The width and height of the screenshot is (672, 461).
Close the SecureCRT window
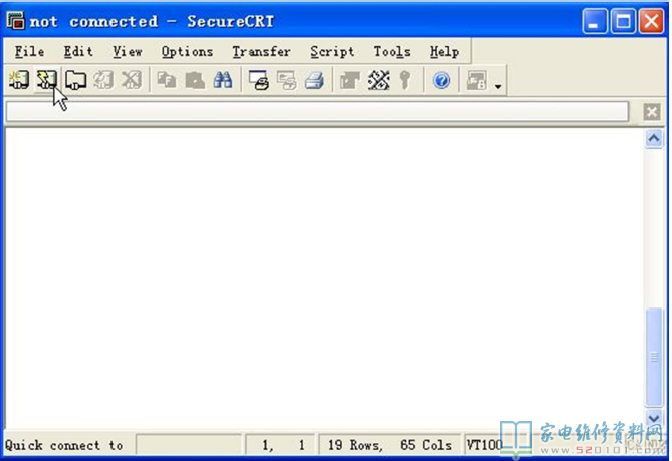651,21
